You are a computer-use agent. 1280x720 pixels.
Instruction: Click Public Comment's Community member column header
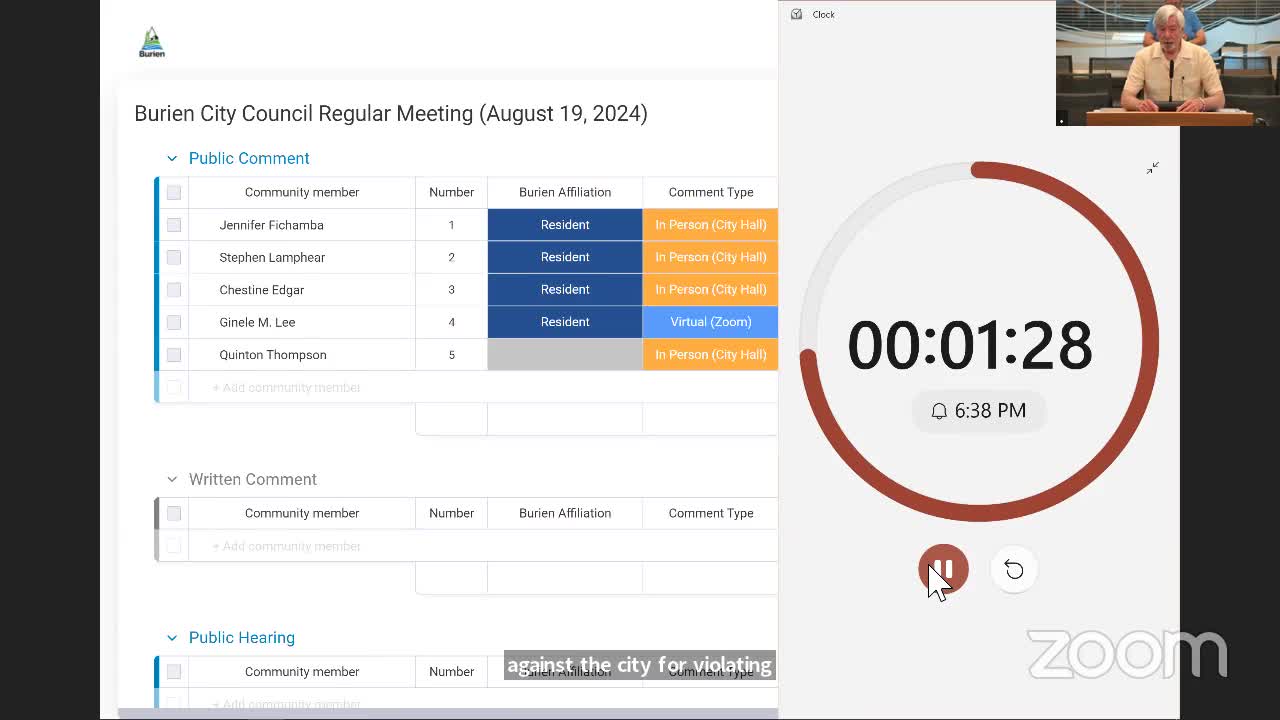click(x=302, y=192)
